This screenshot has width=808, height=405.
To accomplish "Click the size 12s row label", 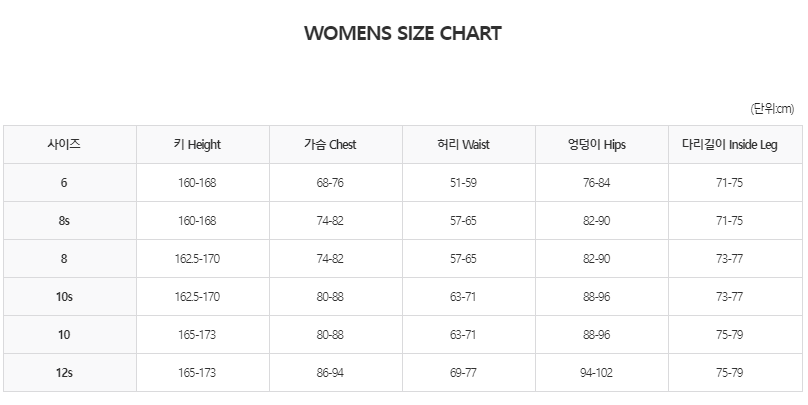I will coord(64,373).
